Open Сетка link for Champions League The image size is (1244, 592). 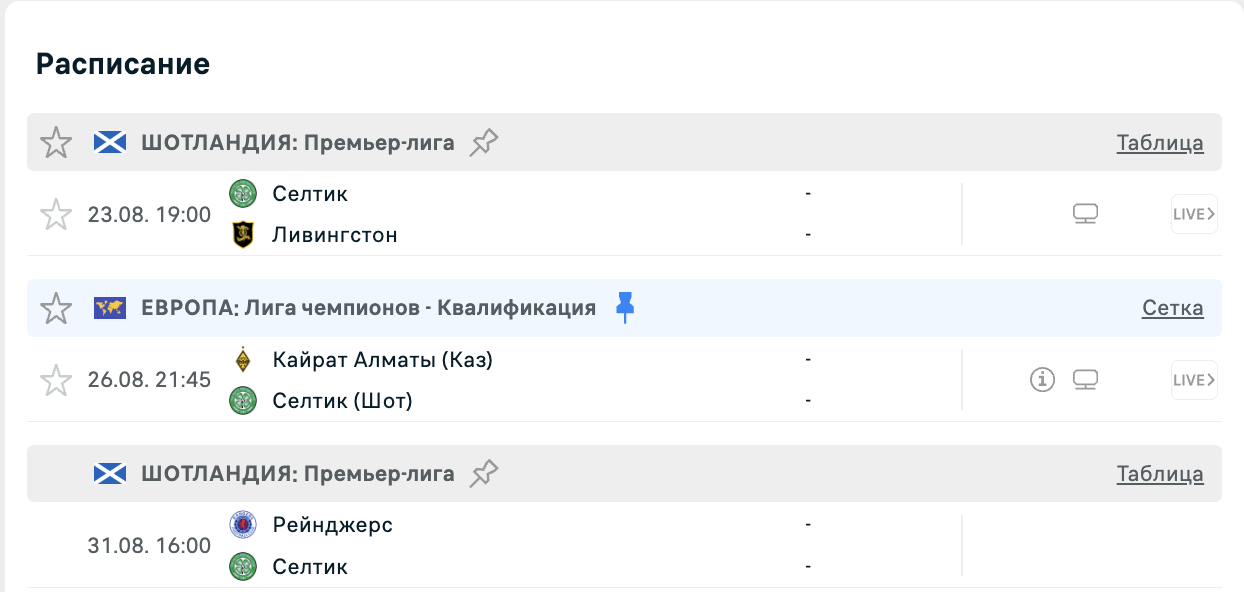click(x=1173, y=309)
